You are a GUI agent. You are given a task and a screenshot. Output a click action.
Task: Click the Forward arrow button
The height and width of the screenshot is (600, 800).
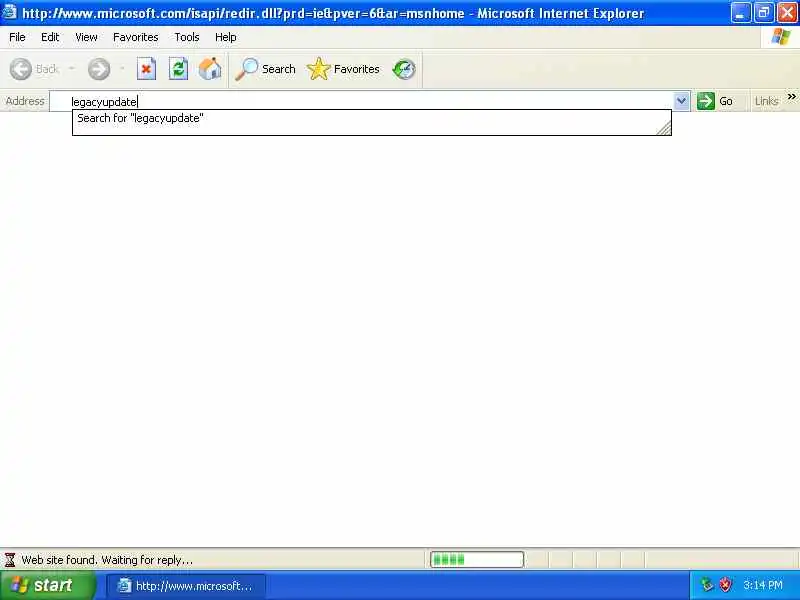click(x=98, y=69)
